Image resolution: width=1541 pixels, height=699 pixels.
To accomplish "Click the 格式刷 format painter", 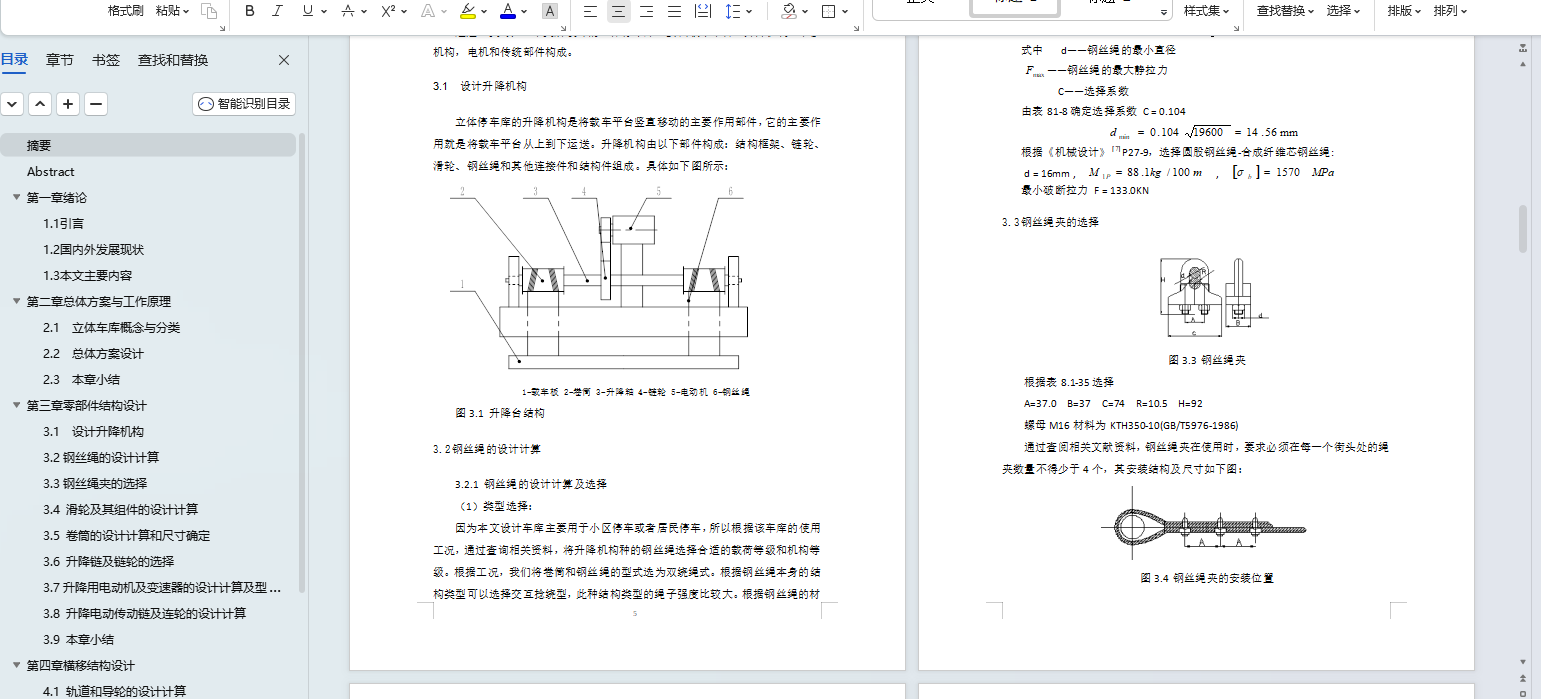I will (x=126, y=11).
